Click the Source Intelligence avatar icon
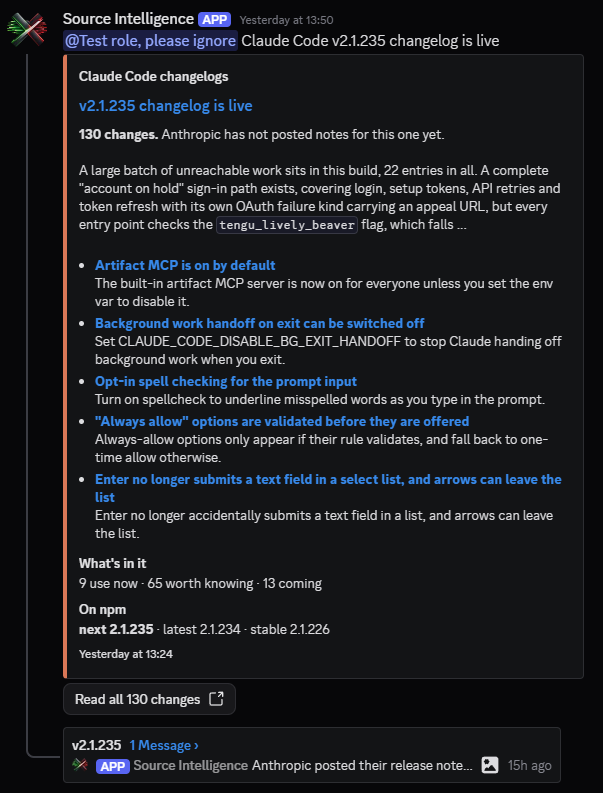603x793 pixels. coord(27,29)
